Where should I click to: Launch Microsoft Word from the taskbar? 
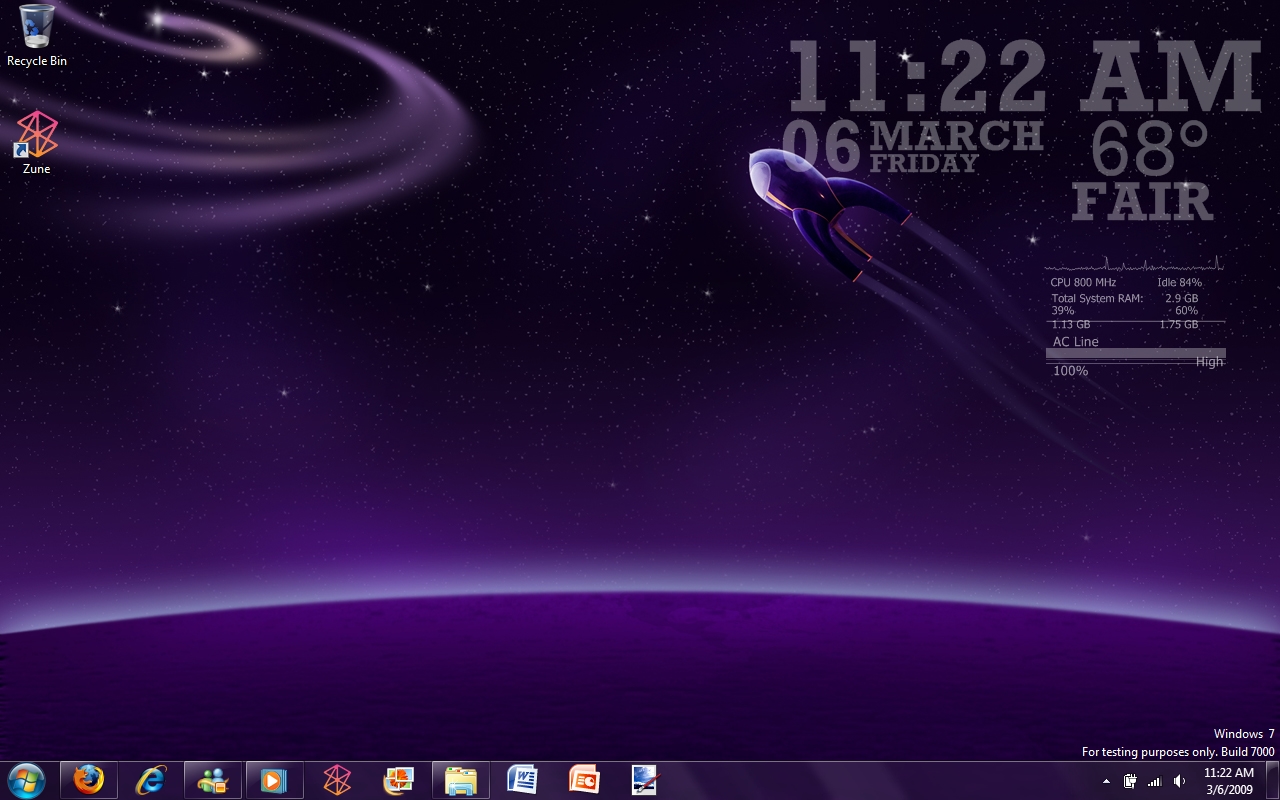(x=523, y=780)
